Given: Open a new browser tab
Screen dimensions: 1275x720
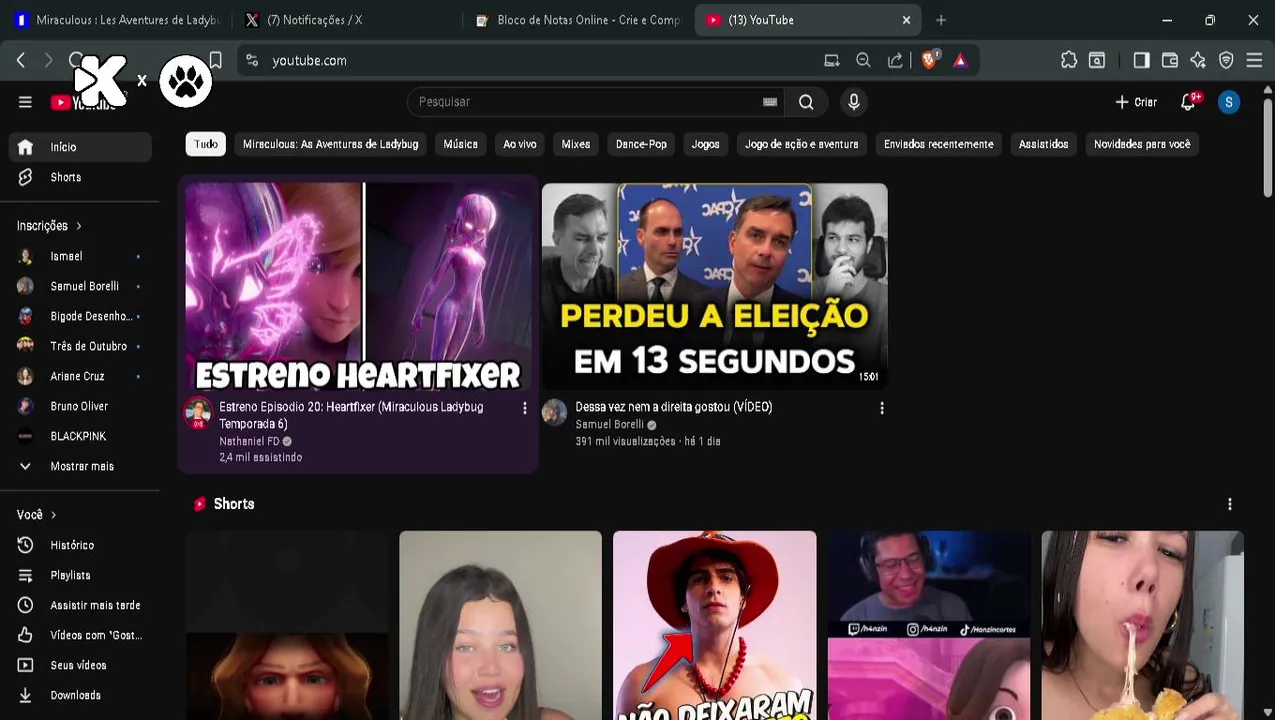Looking at the screenshot, I should 941,20.
